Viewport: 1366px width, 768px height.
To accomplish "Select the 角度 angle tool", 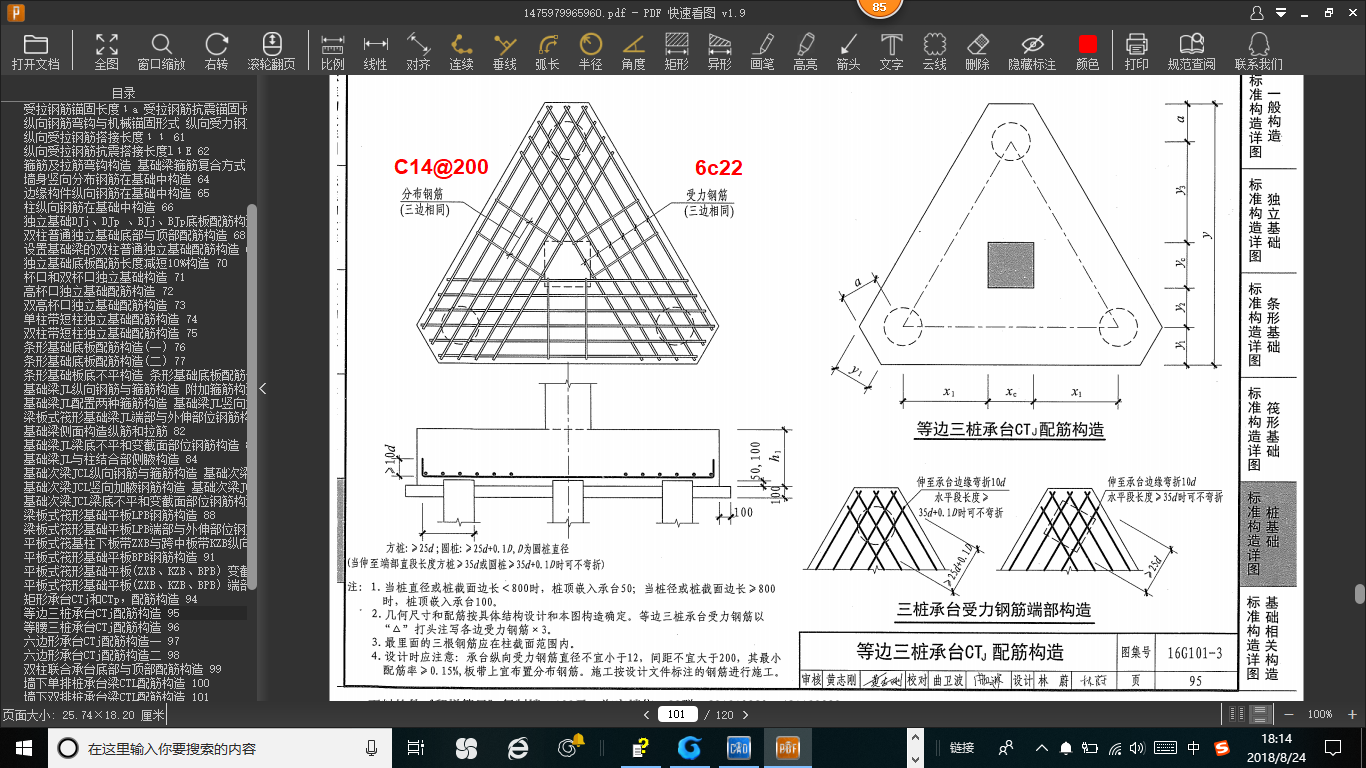I will point(633,51).
